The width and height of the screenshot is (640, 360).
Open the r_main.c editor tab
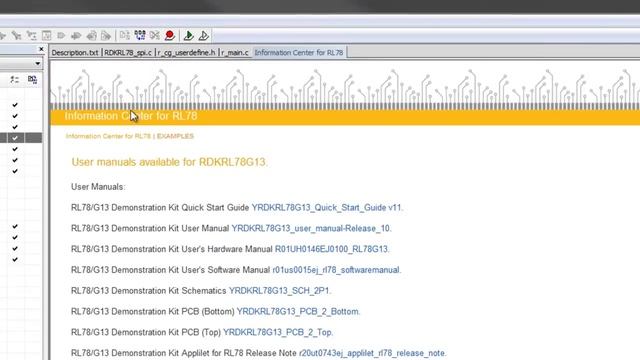pos(235,53)
